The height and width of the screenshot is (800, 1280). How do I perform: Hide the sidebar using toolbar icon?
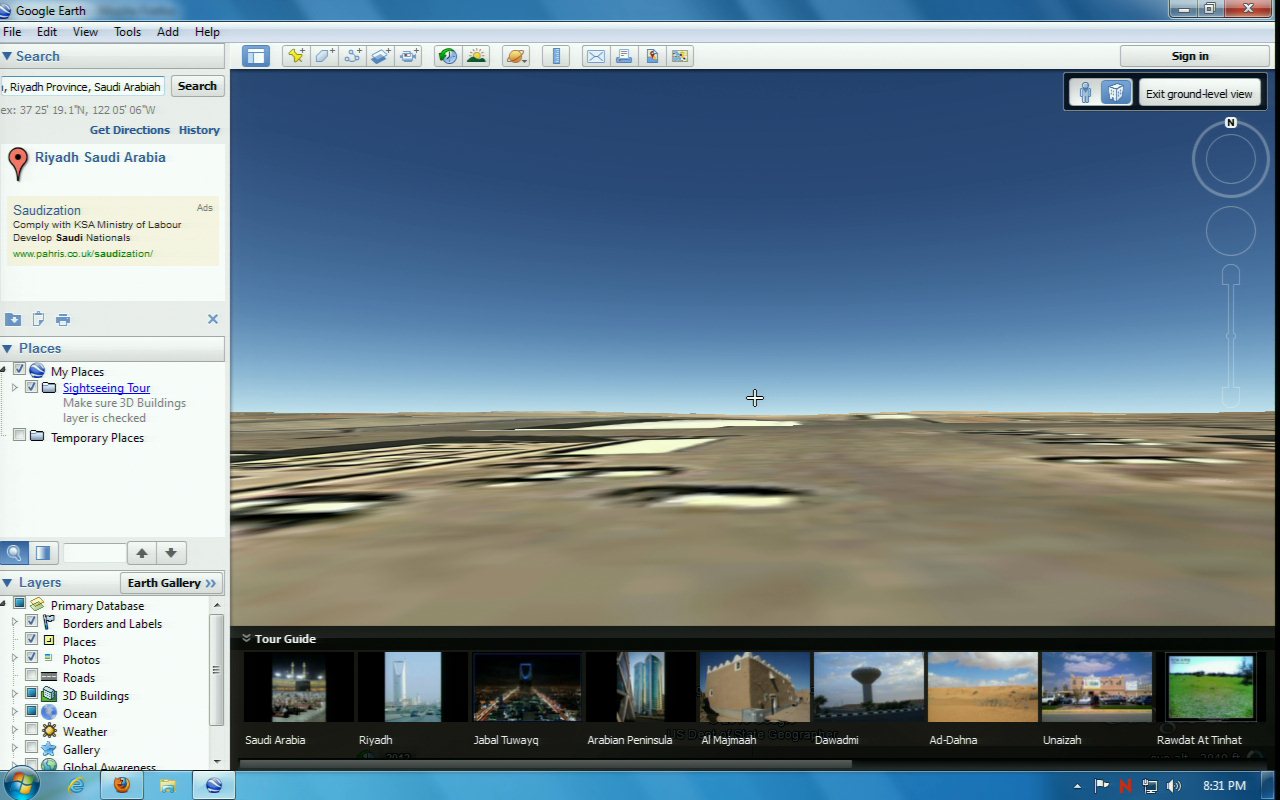click(x=256, y=56)
